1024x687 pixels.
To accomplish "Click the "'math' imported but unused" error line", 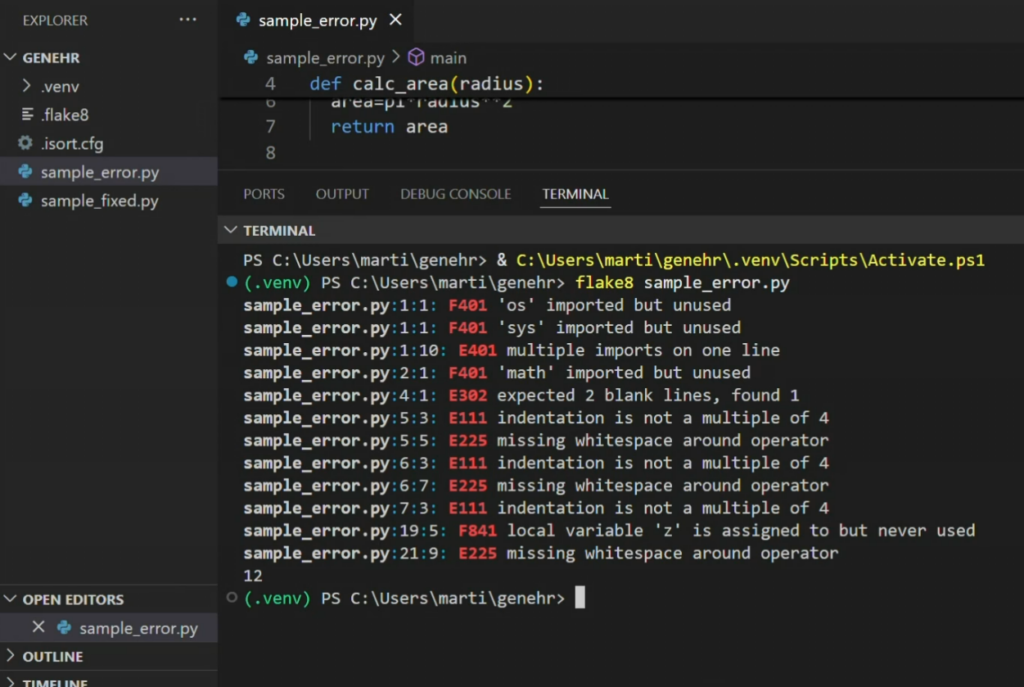I will tap(497, 373).
